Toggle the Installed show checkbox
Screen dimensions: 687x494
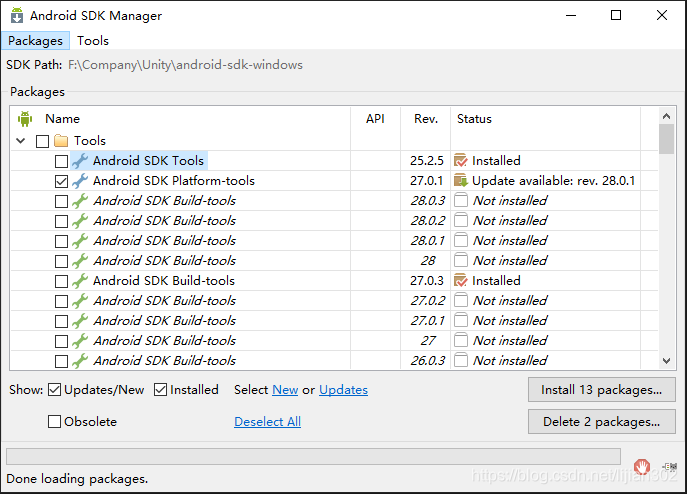click(x=160, y=390)
